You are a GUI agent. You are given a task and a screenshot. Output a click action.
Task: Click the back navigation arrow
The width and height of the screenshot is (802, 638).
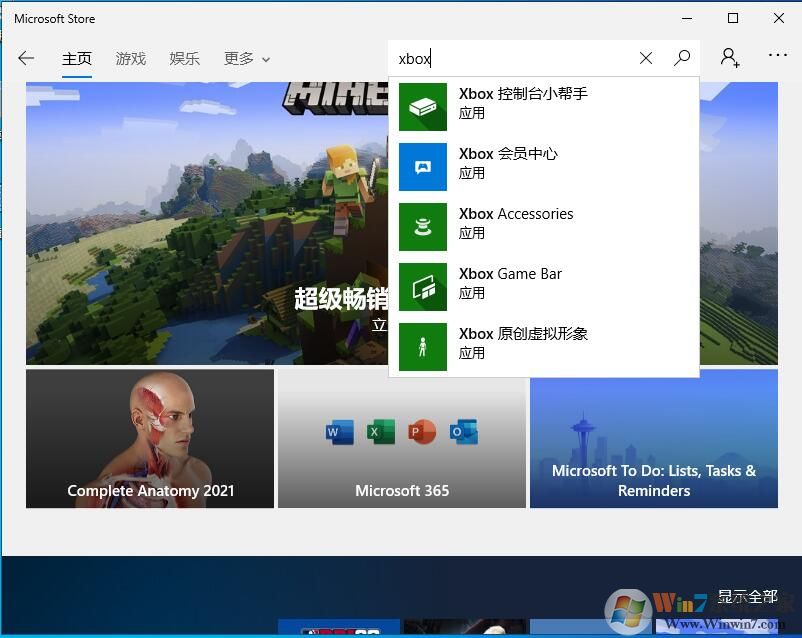(x=26, y=58)
